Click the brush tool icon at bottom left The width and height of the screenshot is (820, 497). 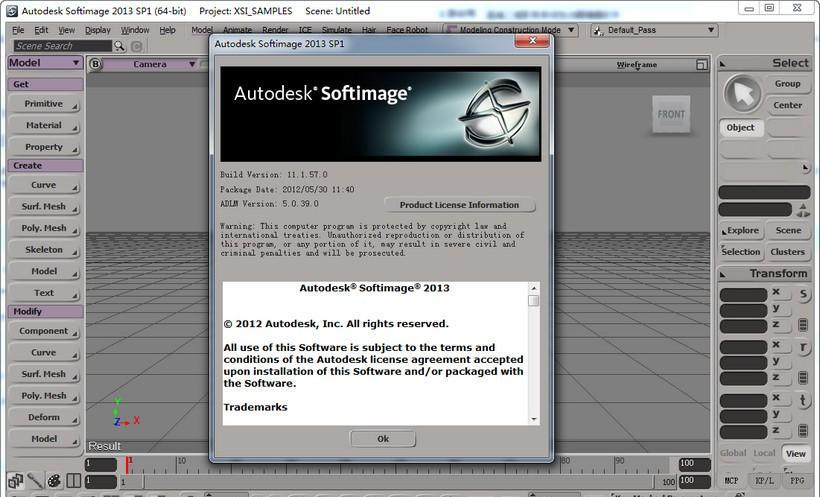coord(35,480)
